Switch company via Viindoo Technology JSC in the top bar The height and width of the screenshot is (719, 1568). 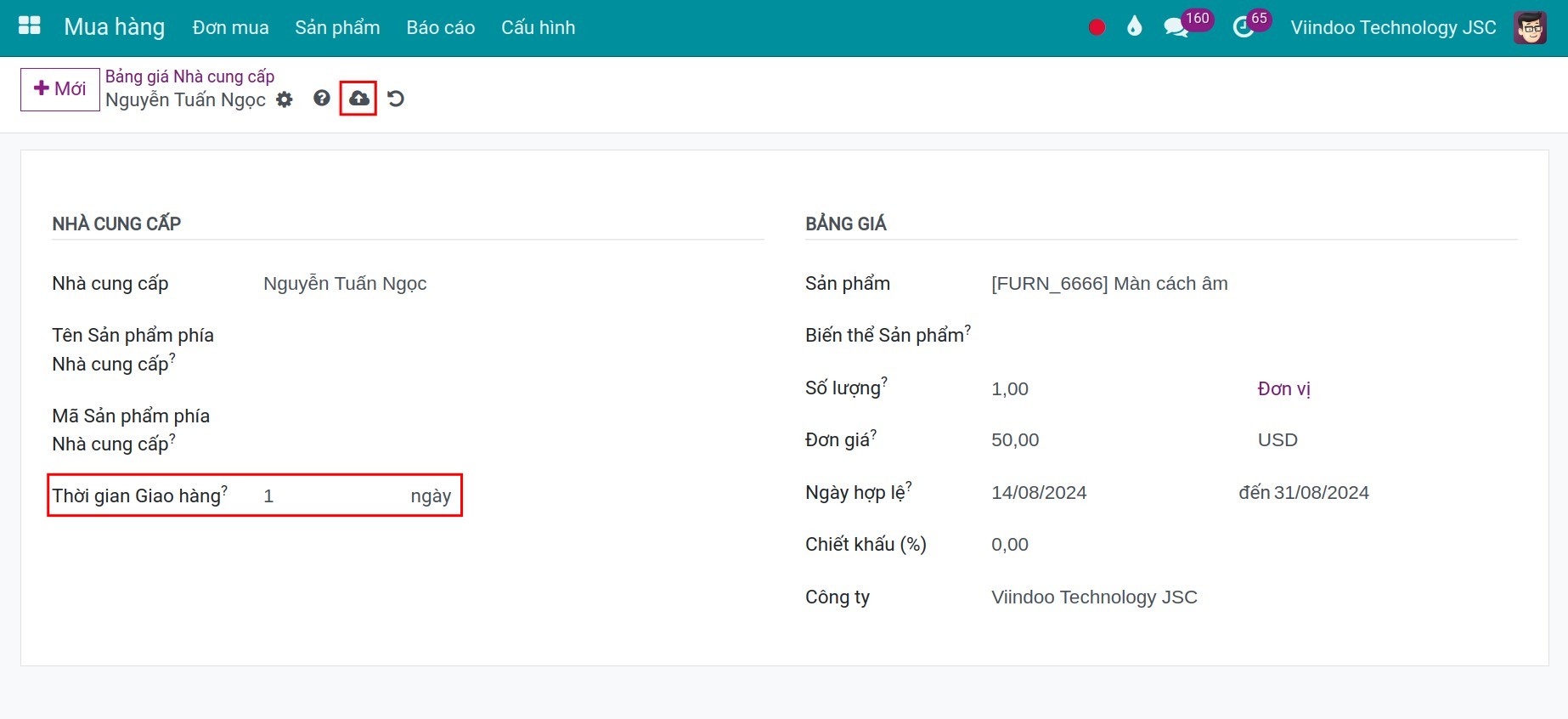click(1393, 27)
